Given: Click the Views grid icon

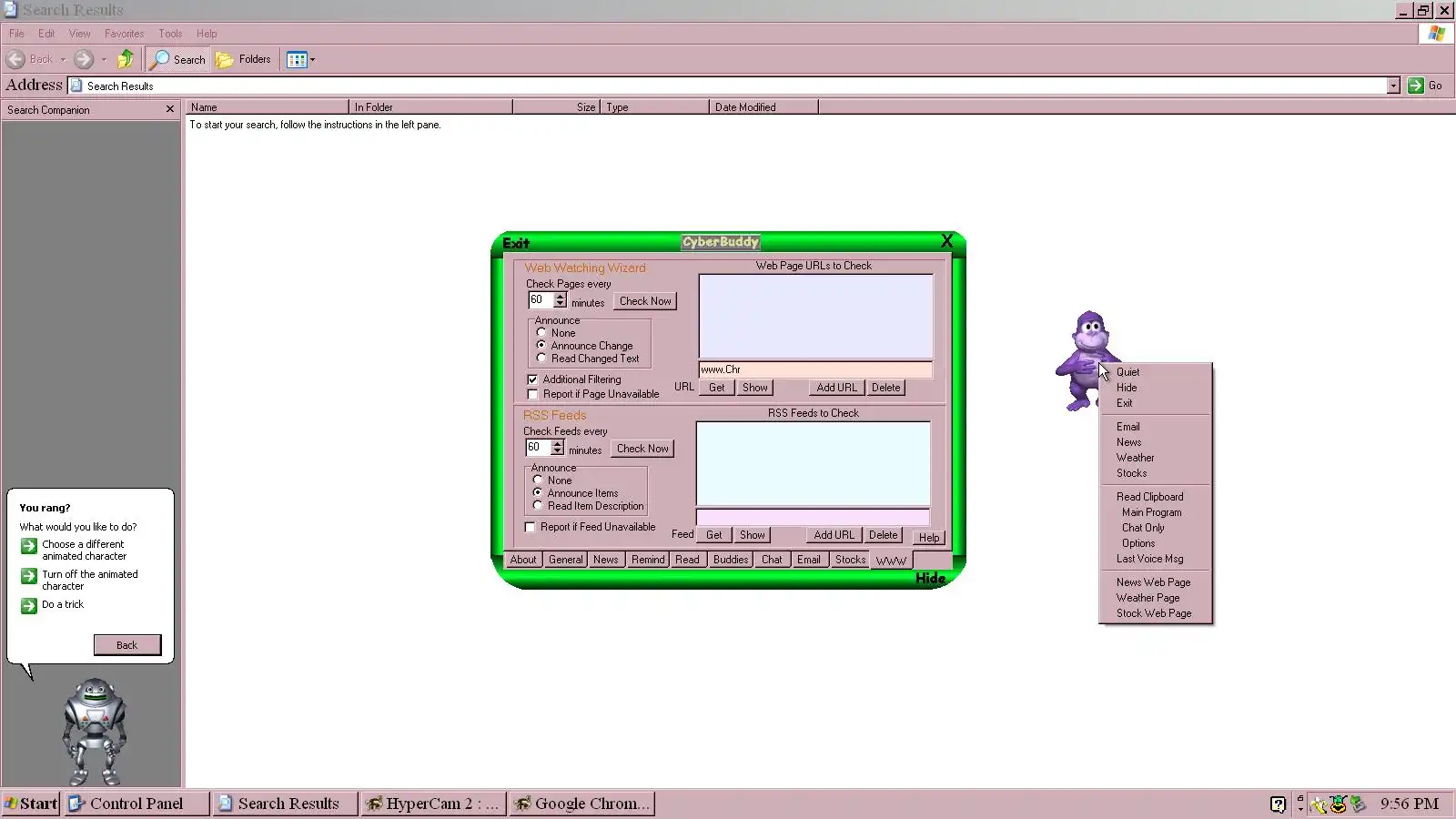Looking at the screenshot, I should tap(297, 59).
